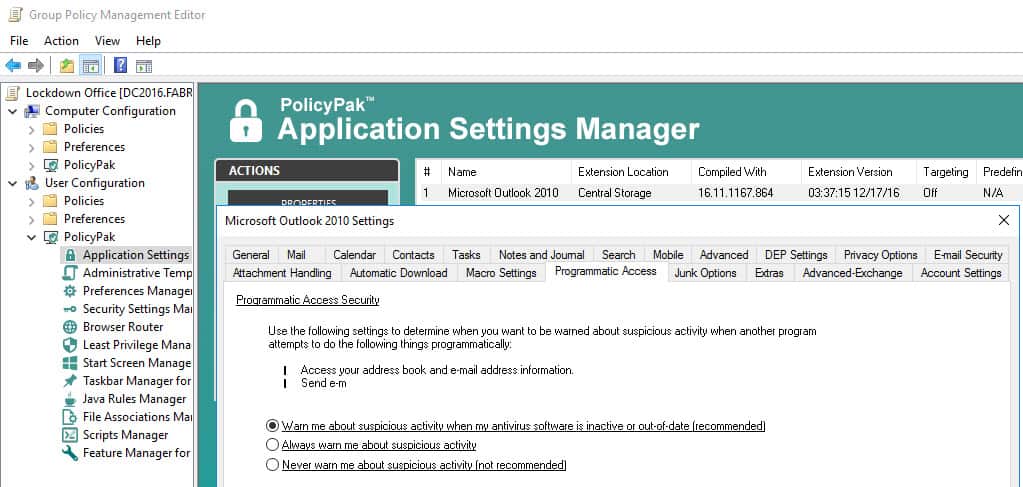Click the User Configuration node icon
The height and width of the screenshot is (487, 1023).
(x=32, y=183)
